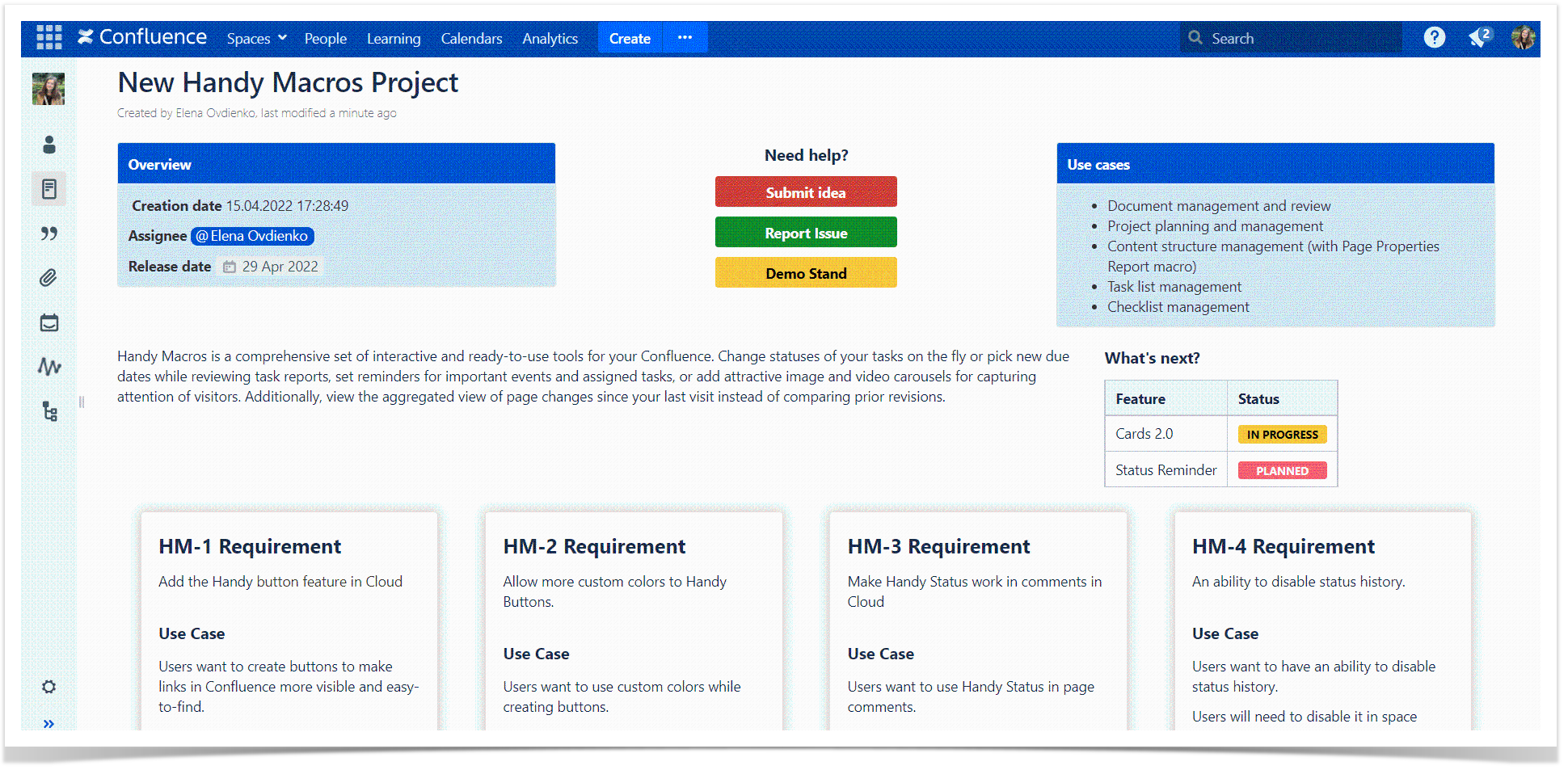The image size is (1568, 770).
Task: Open the People menu
Action: [326, 38]
